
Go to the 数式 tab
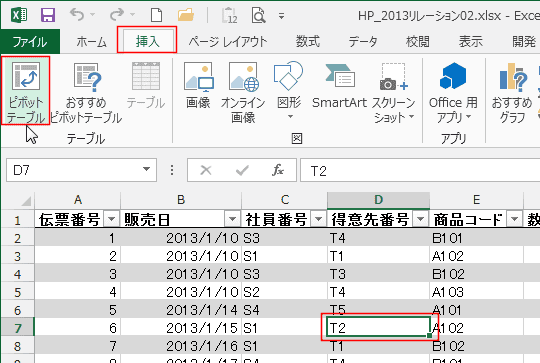(308, 41)
